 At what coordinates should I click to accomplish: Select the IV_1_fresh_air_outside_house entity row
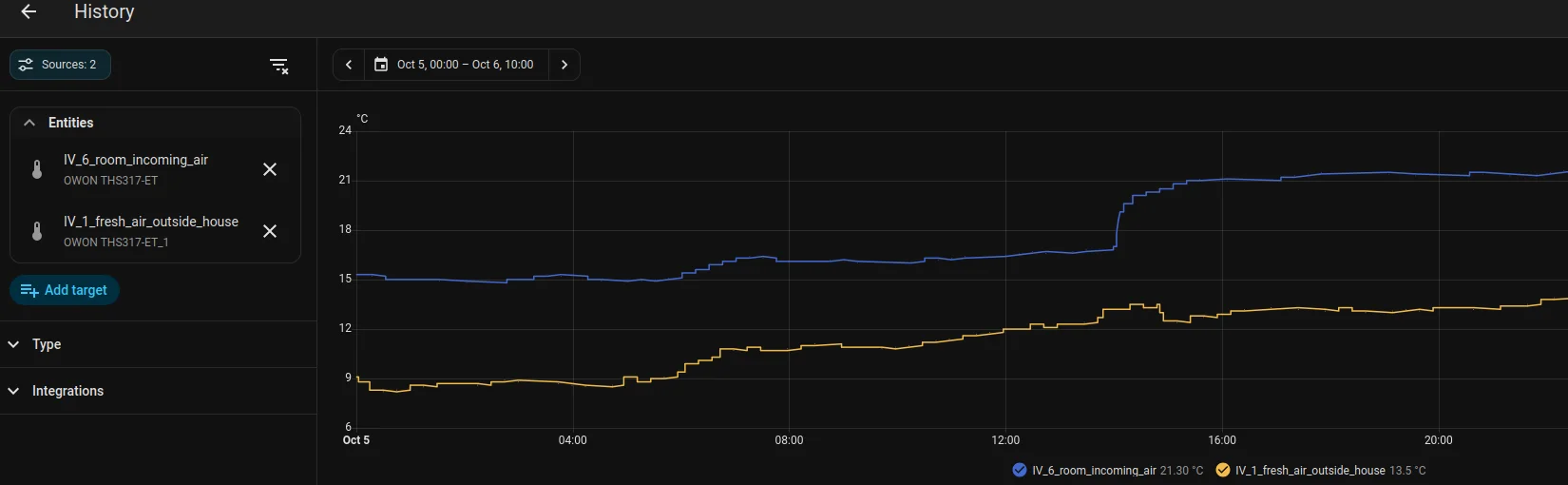(x=155, y=231)
